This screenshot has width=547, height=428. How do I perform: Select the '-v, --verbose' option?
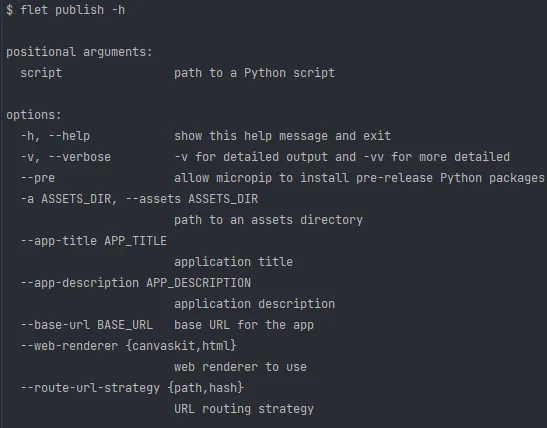pos(66,157)
